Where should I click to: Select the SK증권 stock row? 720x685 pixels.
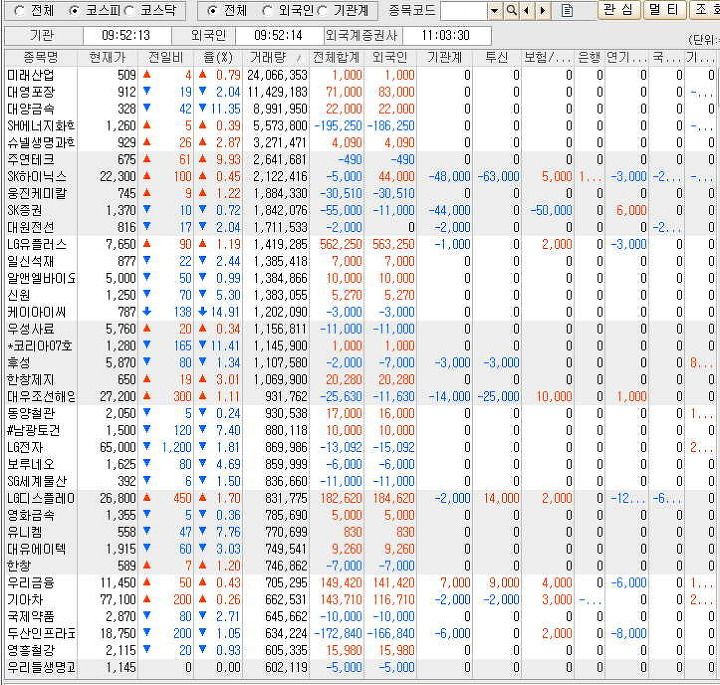(360, 210)
